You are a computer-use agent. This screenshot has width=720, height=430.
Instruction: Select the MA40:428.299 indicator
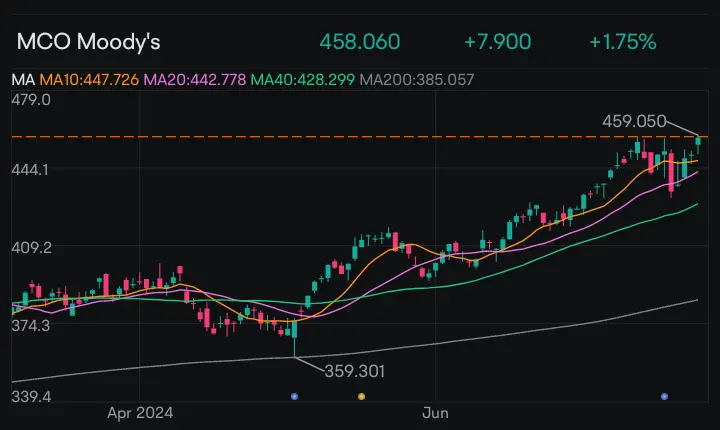(303, 79)
